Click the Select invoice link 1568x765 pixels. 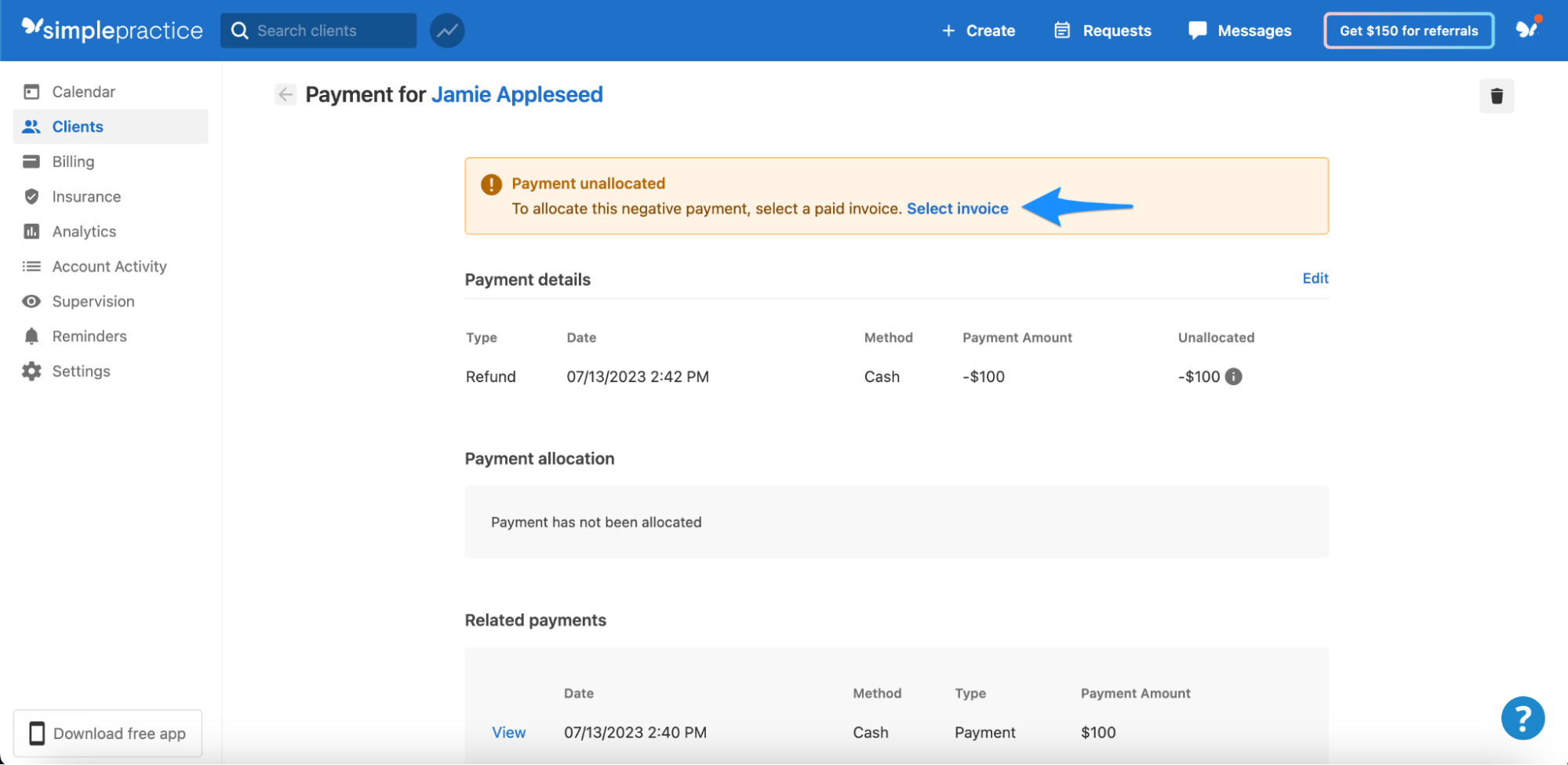(x=957, y=208)
